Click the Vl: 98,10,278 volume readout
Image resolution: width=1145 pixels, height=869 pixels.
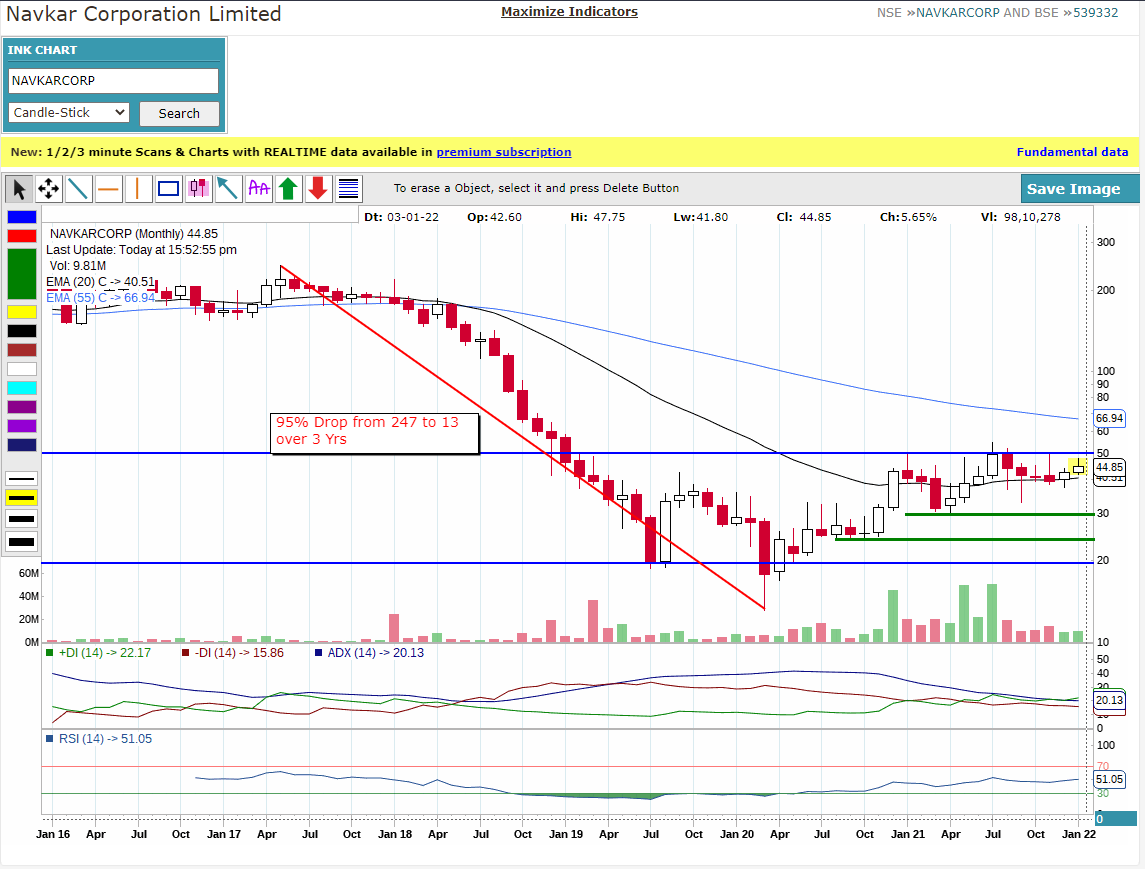1021,217
